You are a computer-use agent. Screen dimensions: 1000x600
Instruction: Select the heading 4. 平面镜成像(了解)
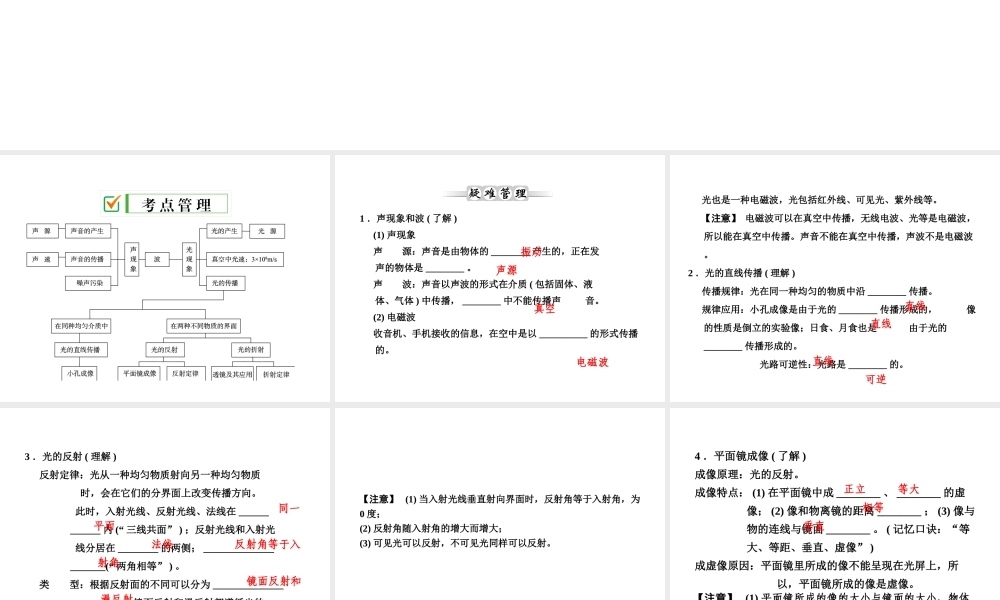pos(751,456)
